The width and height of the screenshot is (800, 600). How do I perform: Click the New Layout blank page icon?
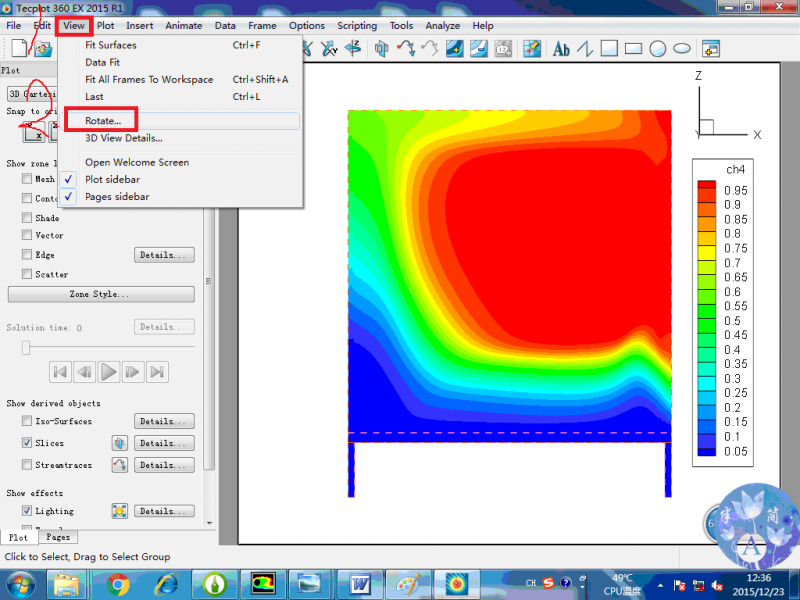[x=19, y=49]
